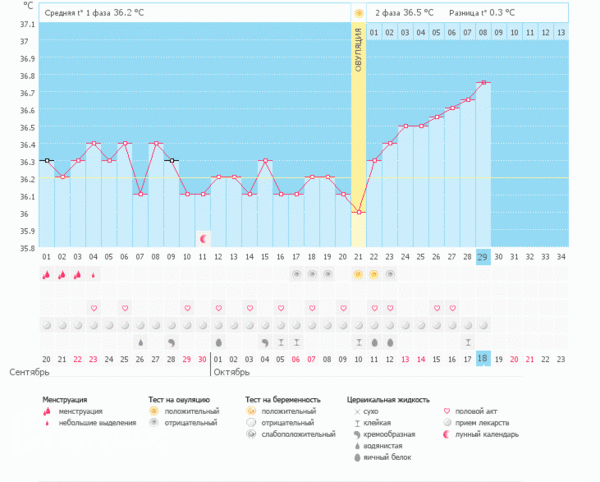Click the light discharge drop on day 04
Viewport: 600px width, 482px height.
click(x=94, y=274)
